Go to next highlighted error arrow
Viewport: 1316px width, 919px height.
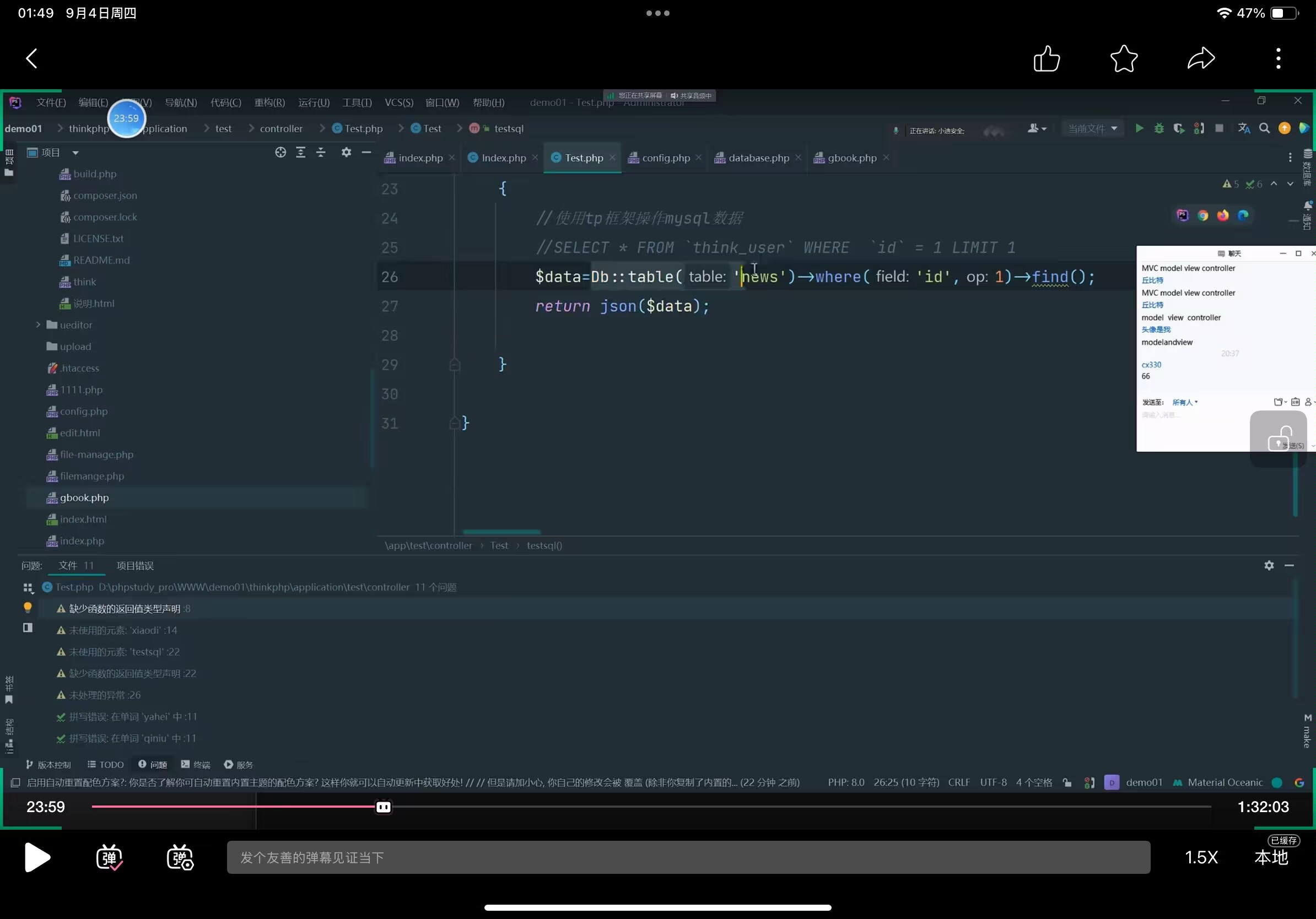pyautogui.click(x=1290, y=184)
